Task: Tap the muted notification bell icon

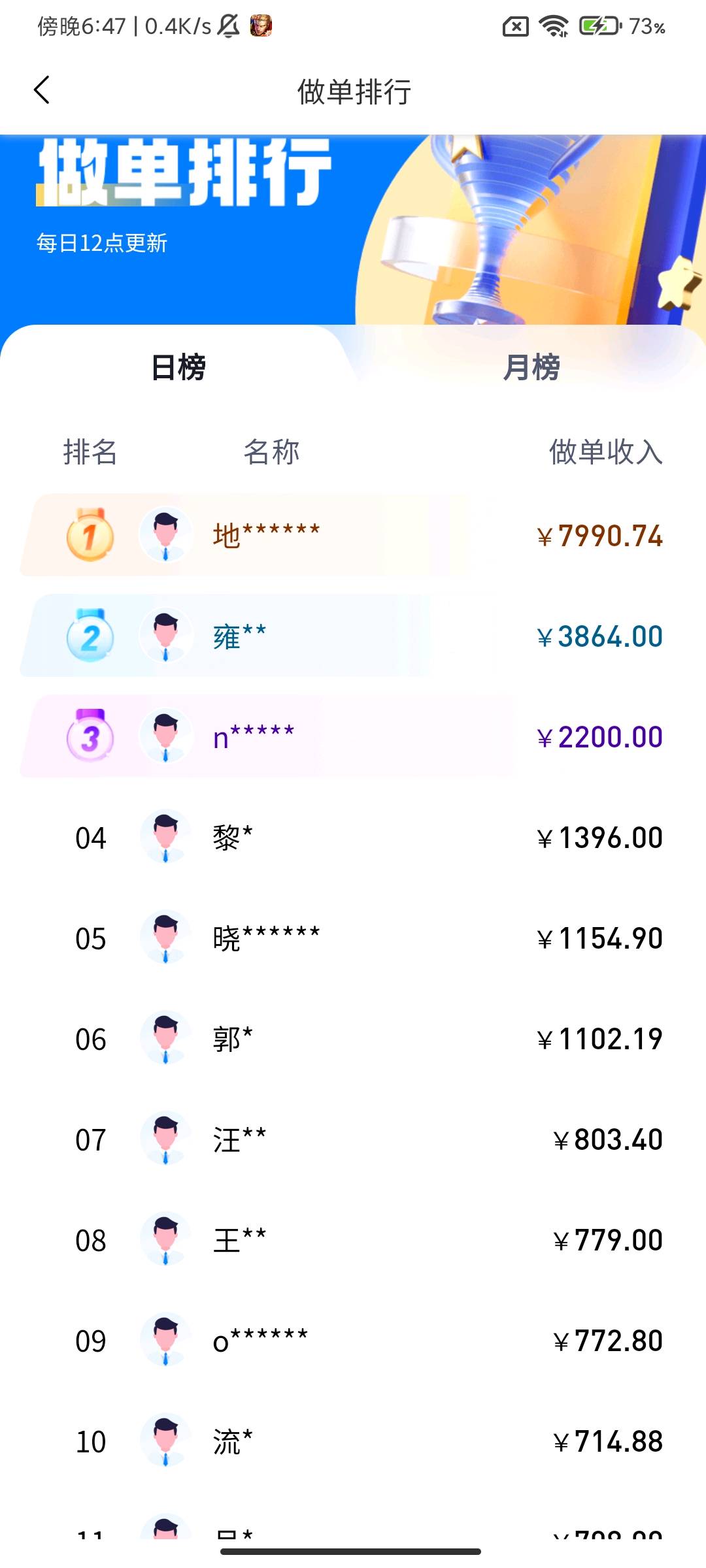Action: (228, 26)
